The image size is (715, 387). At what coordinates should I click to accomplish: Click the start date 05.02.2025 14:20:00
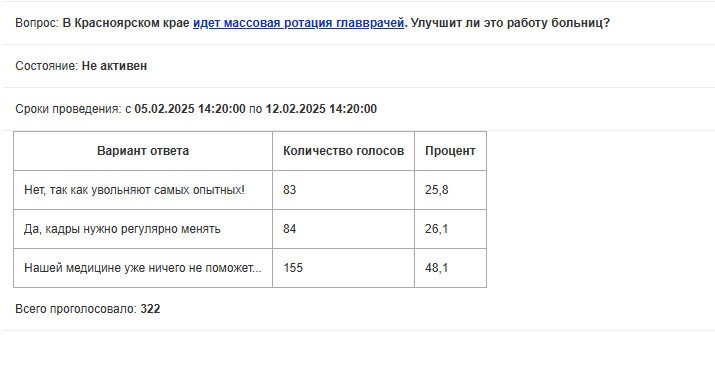click(190, 109)
